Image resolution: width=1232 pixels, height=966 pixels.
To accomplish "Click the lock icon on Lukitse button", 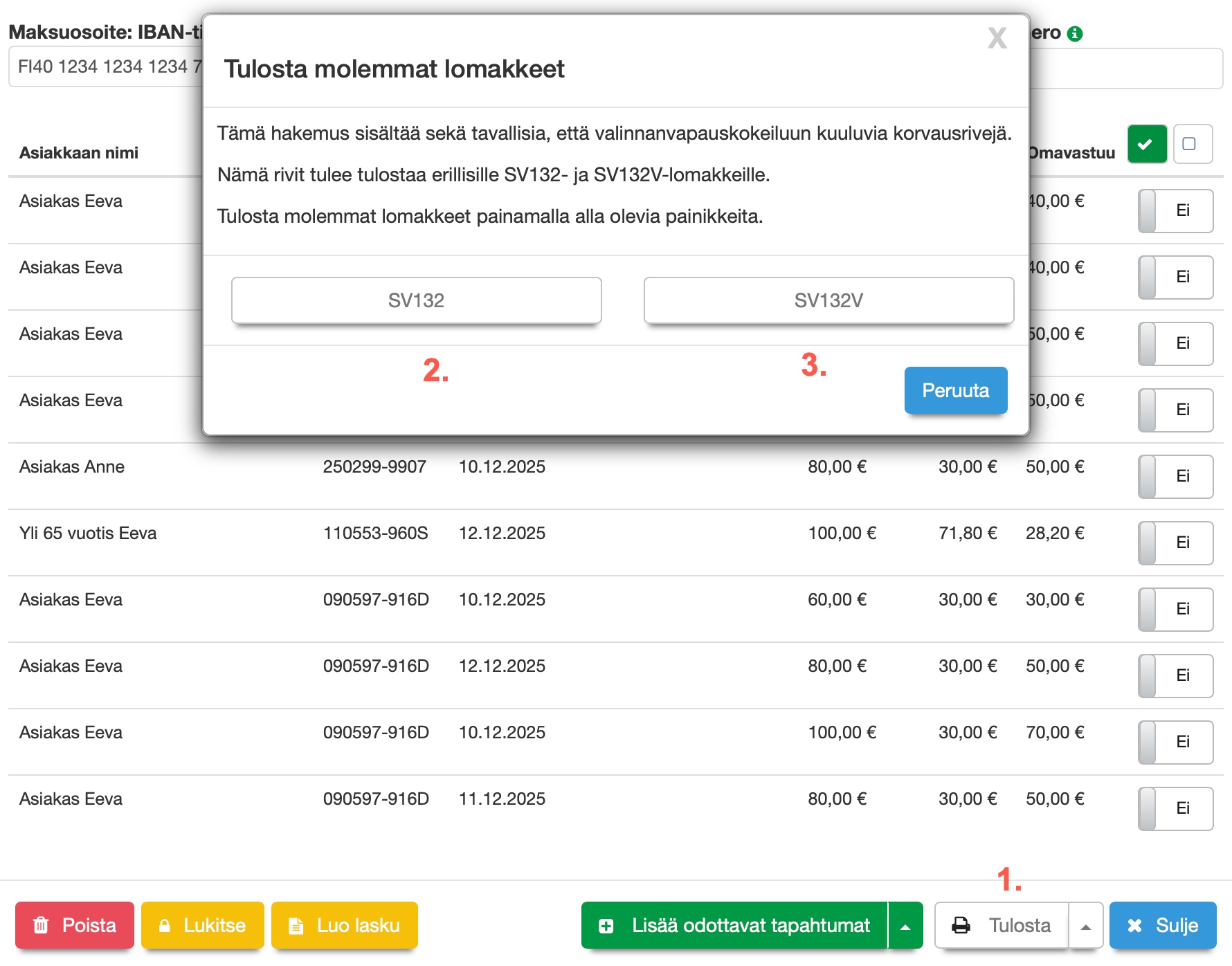I will (x=165, y=926).
